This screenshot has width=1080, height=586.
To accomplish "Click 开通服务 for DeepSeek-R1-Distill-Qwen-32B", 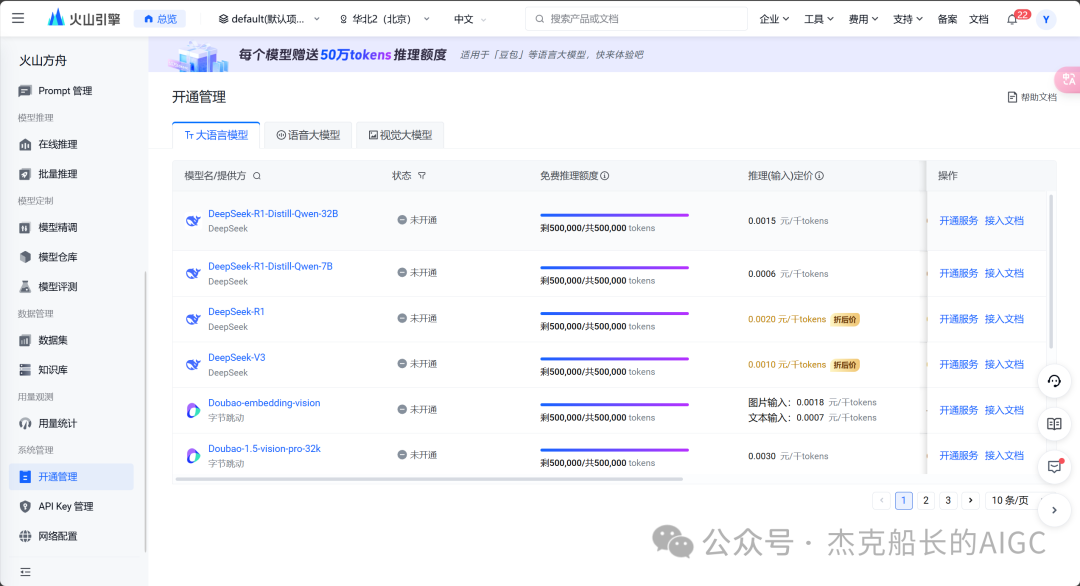I will pos(958,221).
